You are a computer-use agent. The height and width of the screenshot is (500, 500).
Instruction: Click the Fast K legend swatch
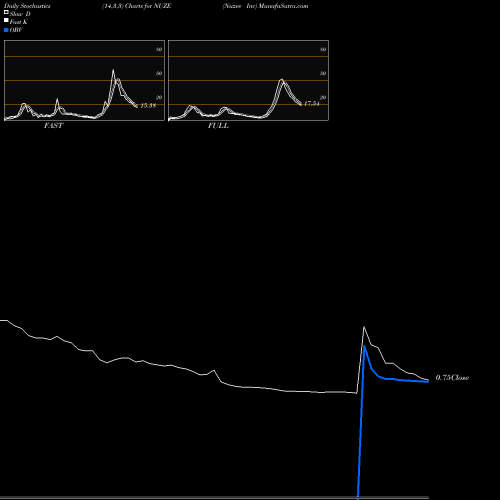click(6, 21)
